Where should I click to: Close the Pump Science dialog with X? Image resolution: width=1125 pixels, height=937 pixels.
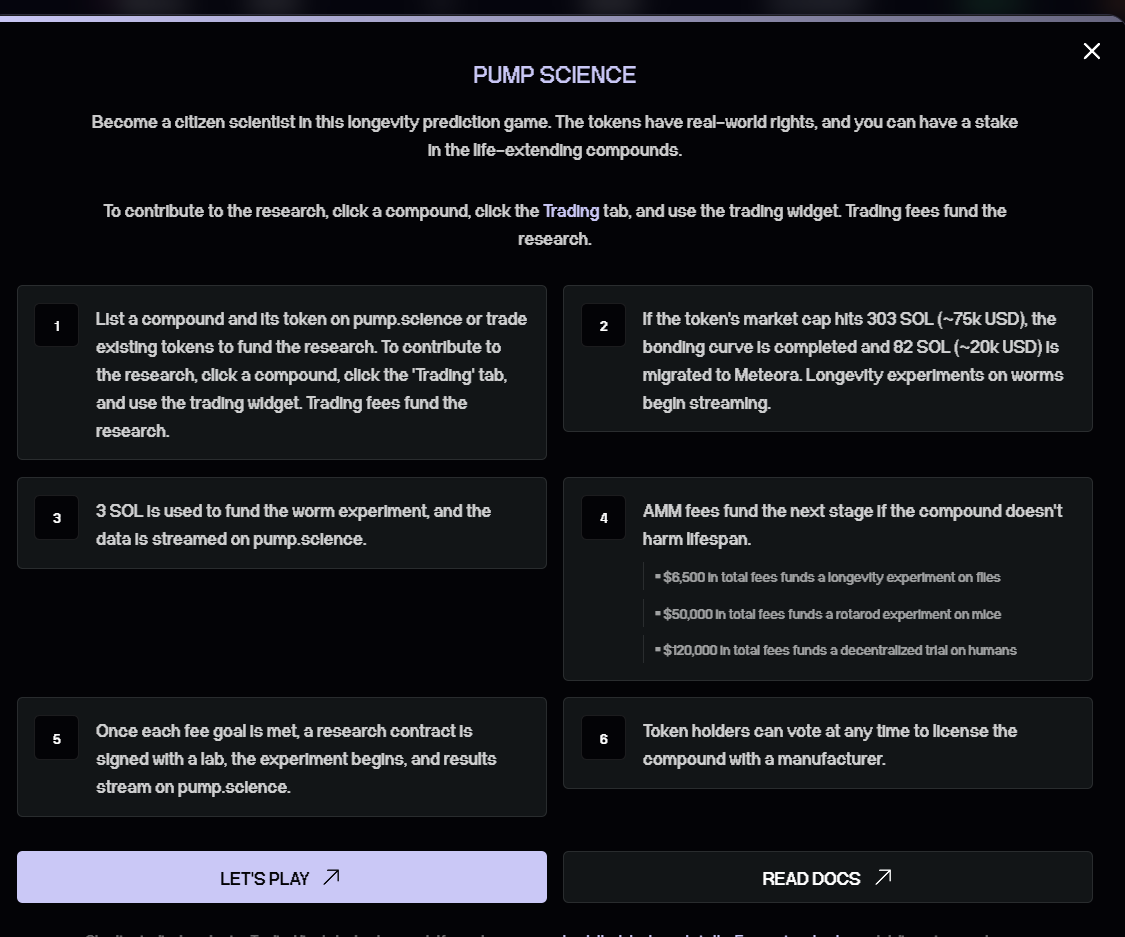pos(1091,51)
